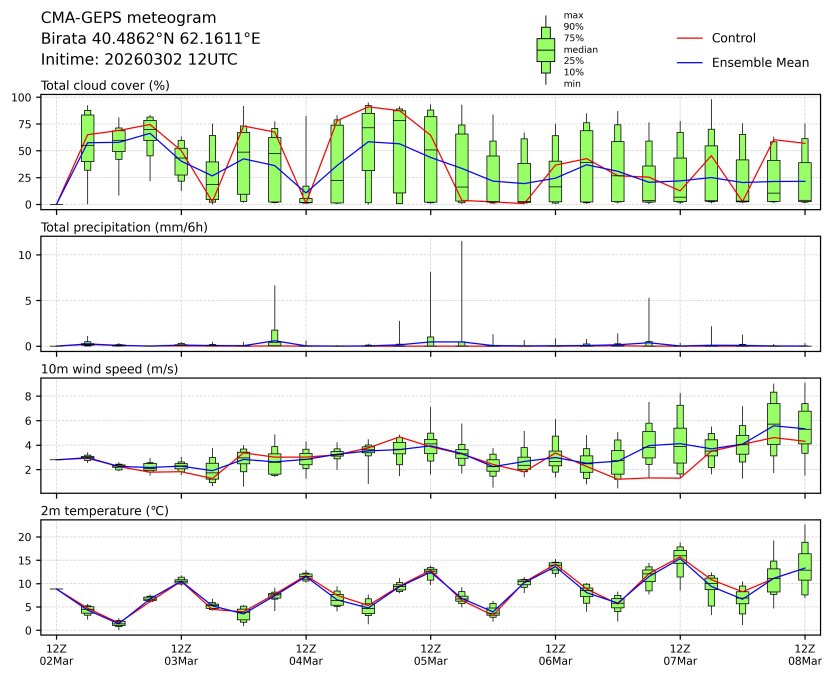Screen dimensions: 833x678
Task: Click the 12Z 08Mar axis tick label
Action: click(x=805, y=655)
